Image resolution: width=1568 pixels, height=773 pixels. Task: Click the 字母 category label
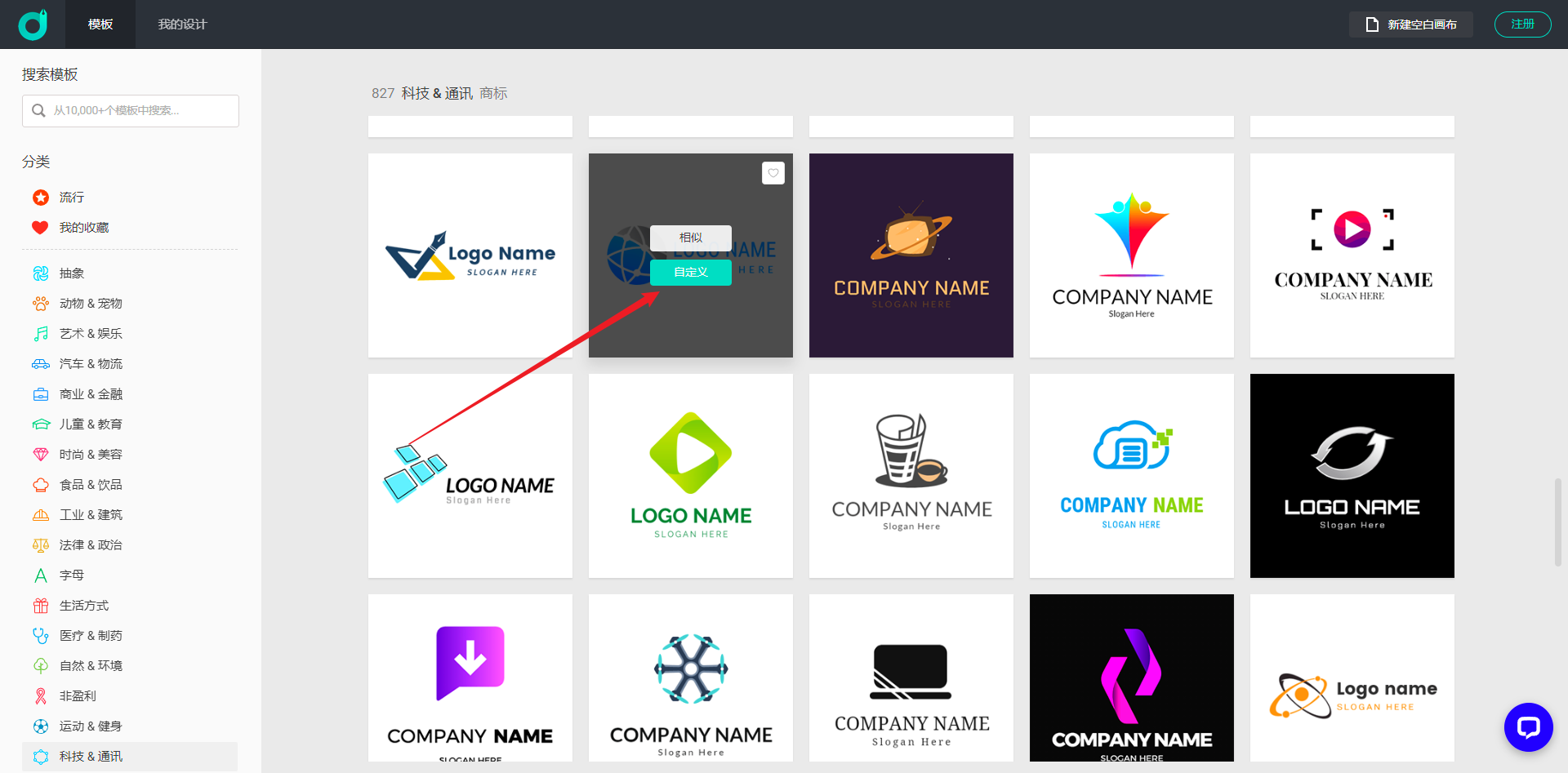click(x=72, y=575)
